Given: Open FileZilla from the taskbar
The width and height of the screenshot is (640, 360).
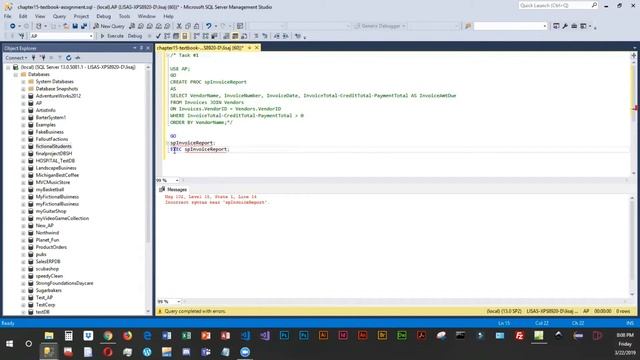Looking at the screenshot, I should pos(519,336).
